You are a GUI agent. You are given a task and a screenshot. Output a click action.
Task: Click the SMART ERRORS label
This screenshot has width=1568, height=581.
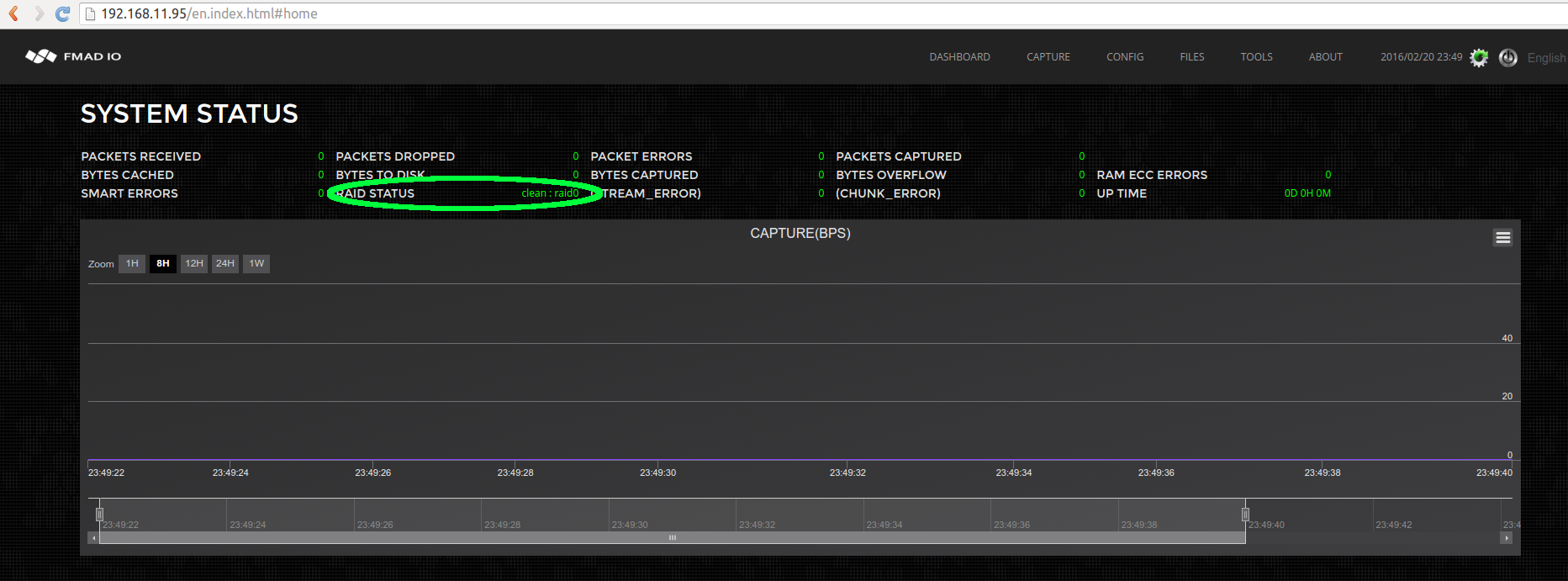tap(129, 193)
